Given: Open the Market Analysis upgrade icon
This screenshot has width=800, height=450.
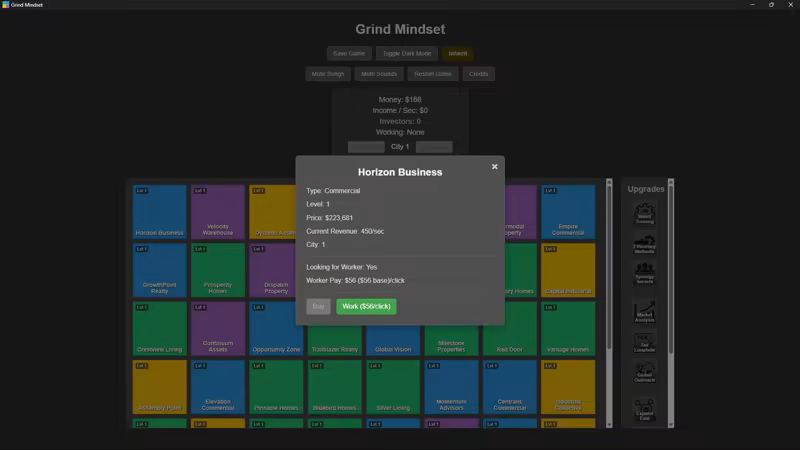Looking at the screenshot, I should click(x=644, y=313).
